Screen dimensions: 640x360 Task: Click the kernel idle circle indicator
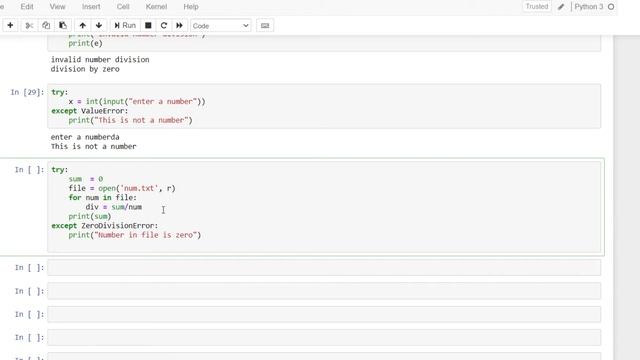coord(611,7)
